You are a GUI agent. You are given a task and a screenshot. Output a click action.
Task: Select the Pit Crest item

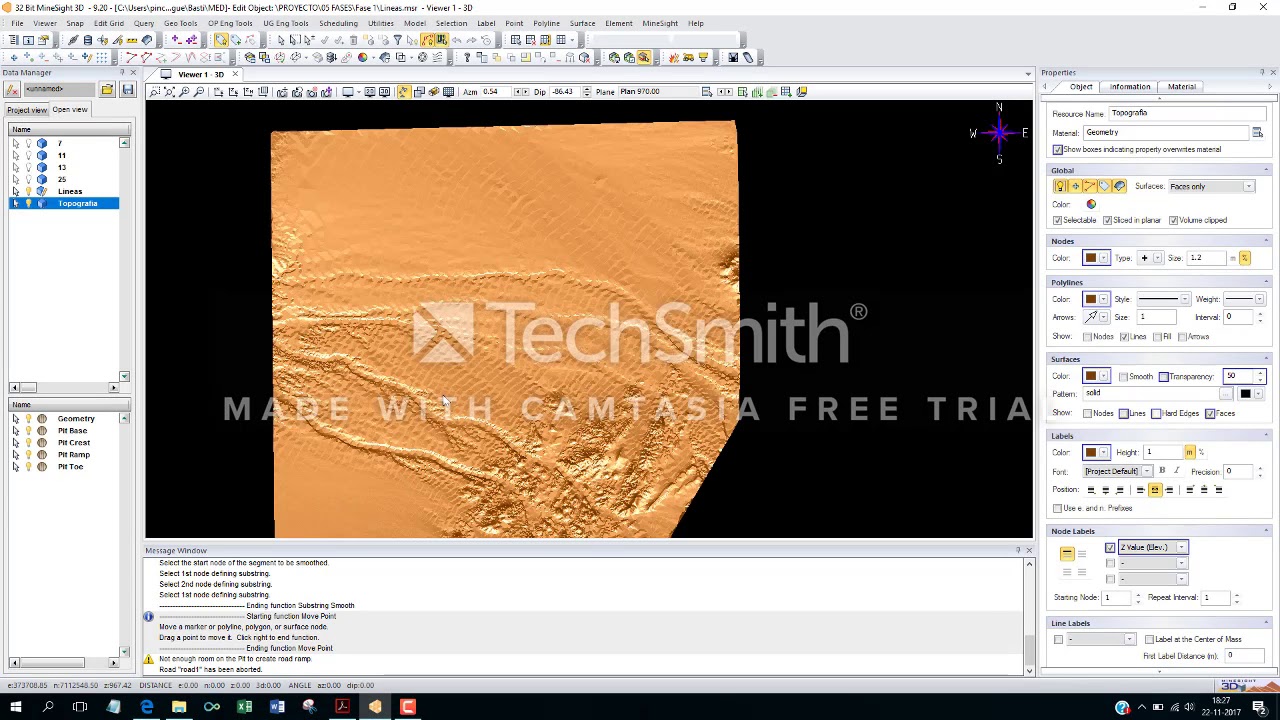point(74,443)
